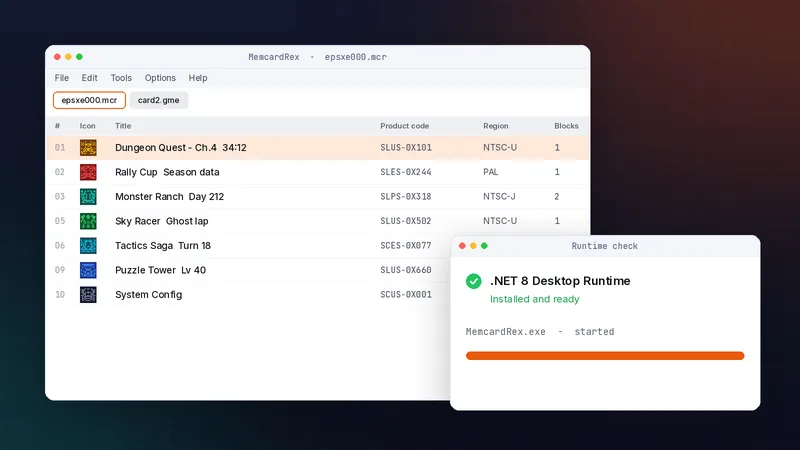
Task: Open the File menu
Action: (62, 78)
